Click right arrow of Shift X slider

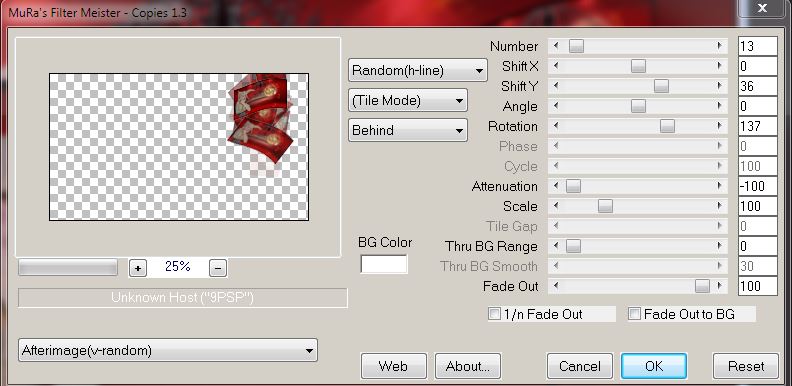pos(719,66)
